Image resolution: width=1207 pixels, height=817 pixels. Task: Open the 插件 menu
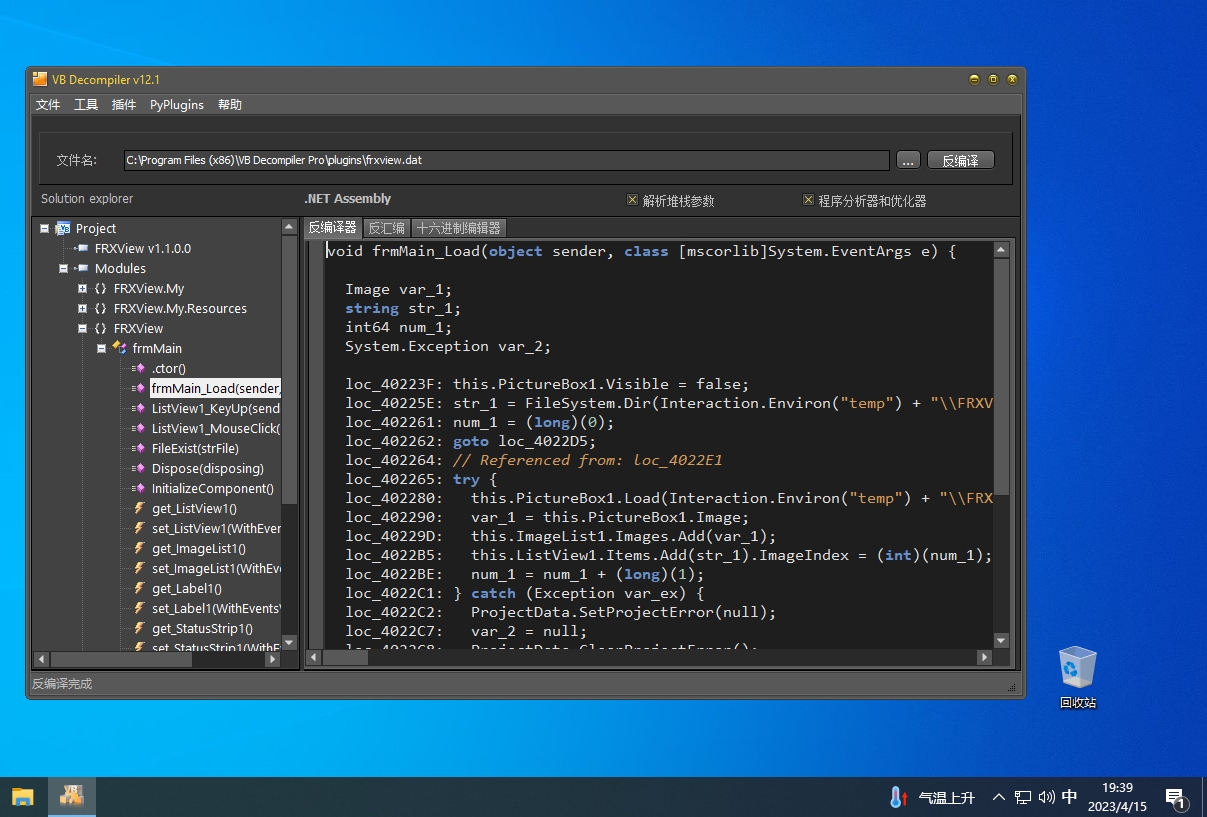pos(124,104)
